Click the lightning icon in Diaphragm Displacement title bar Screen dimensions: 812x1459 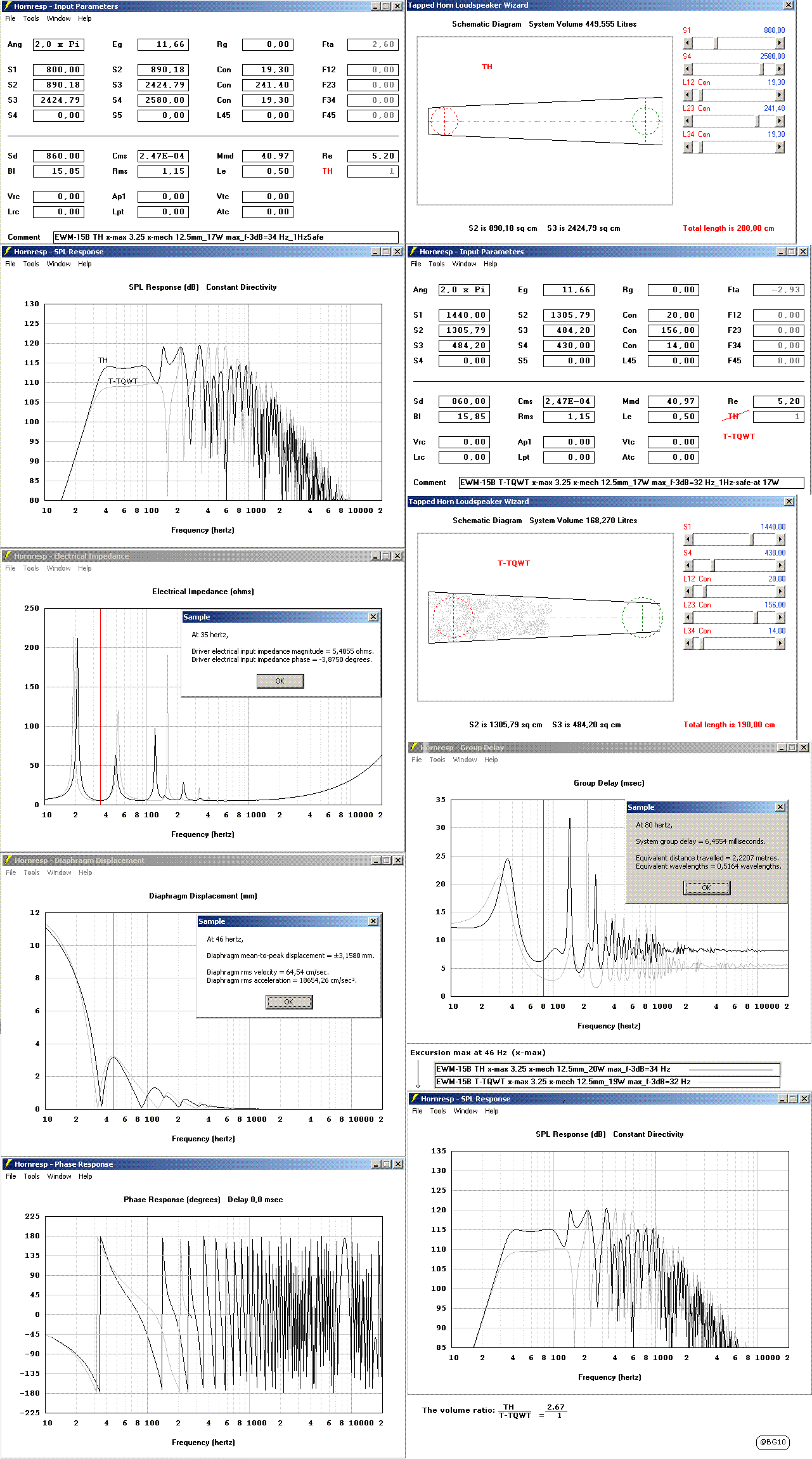pyautogui.click(x=8, y=860)
